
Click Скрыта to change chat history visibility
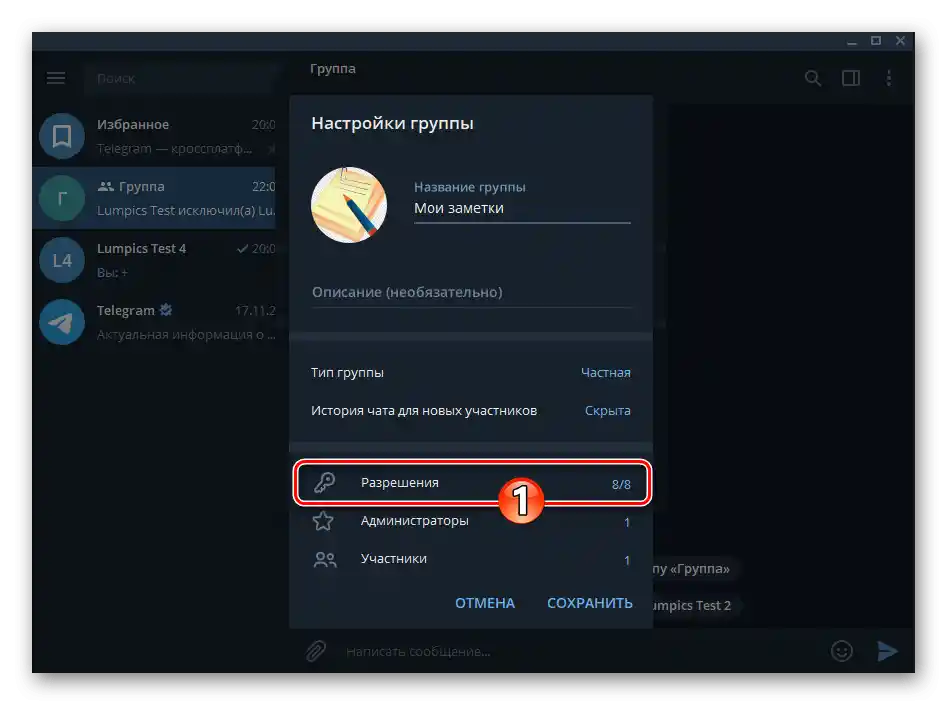[x=608, y=410]
